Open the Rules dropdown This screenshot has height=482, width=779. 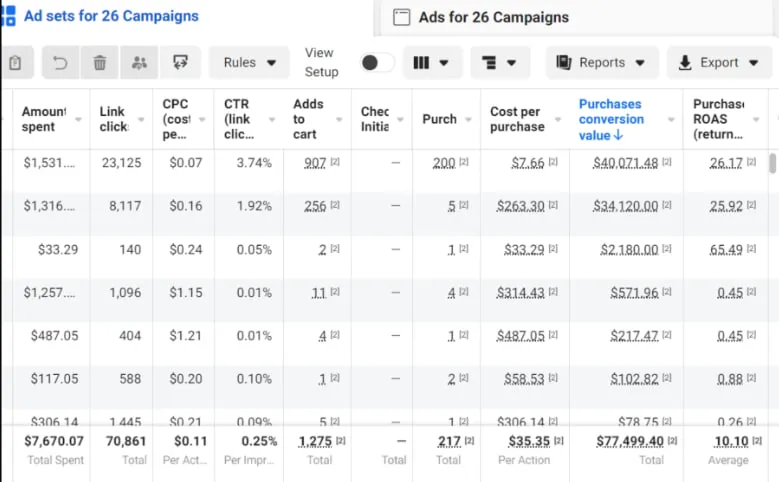[x=249, y=63]
